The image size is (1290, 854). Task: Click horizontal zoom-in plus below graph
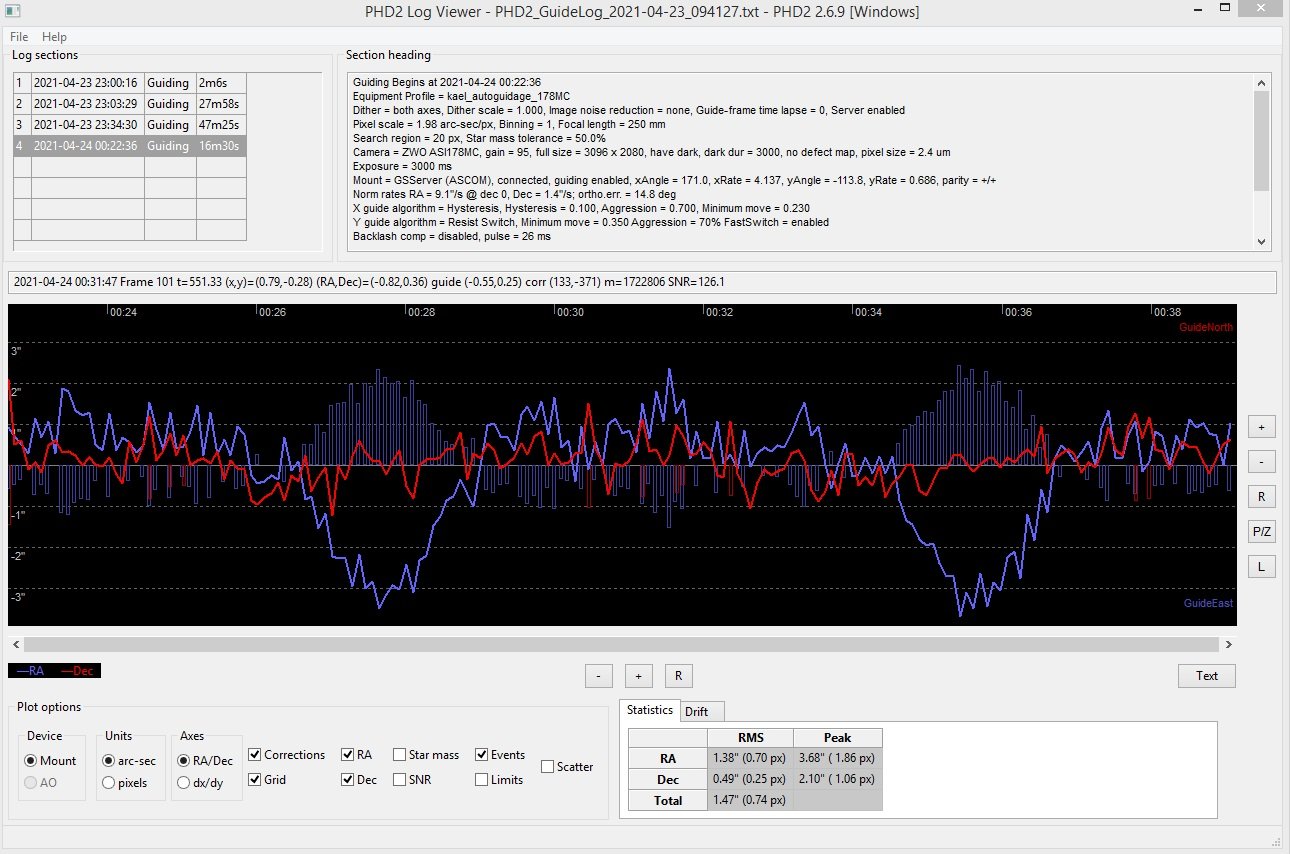(x=638, y=675)
